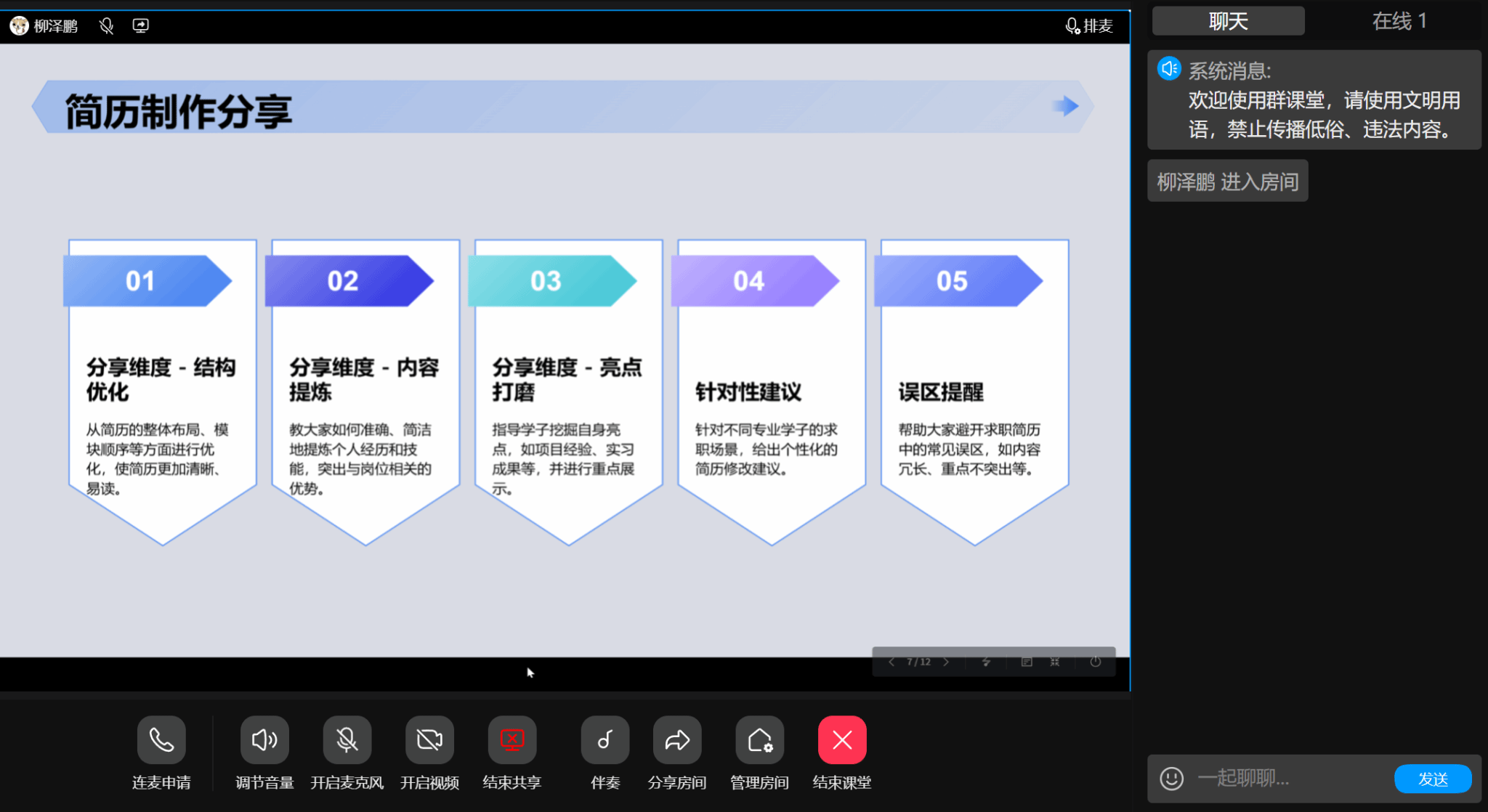The width and height of the screenshot is (1488, 812).
Task: Click the blue arrow on slide title banner
Action: pyautogui.click(x=1065, y=106)
